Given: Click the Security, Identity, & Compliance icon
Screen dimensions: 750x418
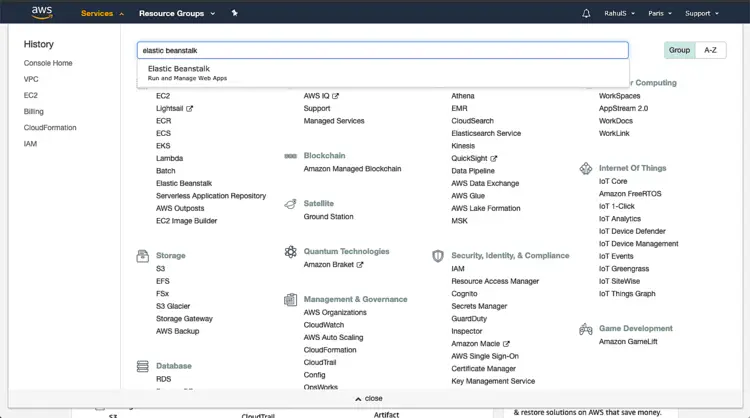Looking at the screenshot, I should [437, 256].
